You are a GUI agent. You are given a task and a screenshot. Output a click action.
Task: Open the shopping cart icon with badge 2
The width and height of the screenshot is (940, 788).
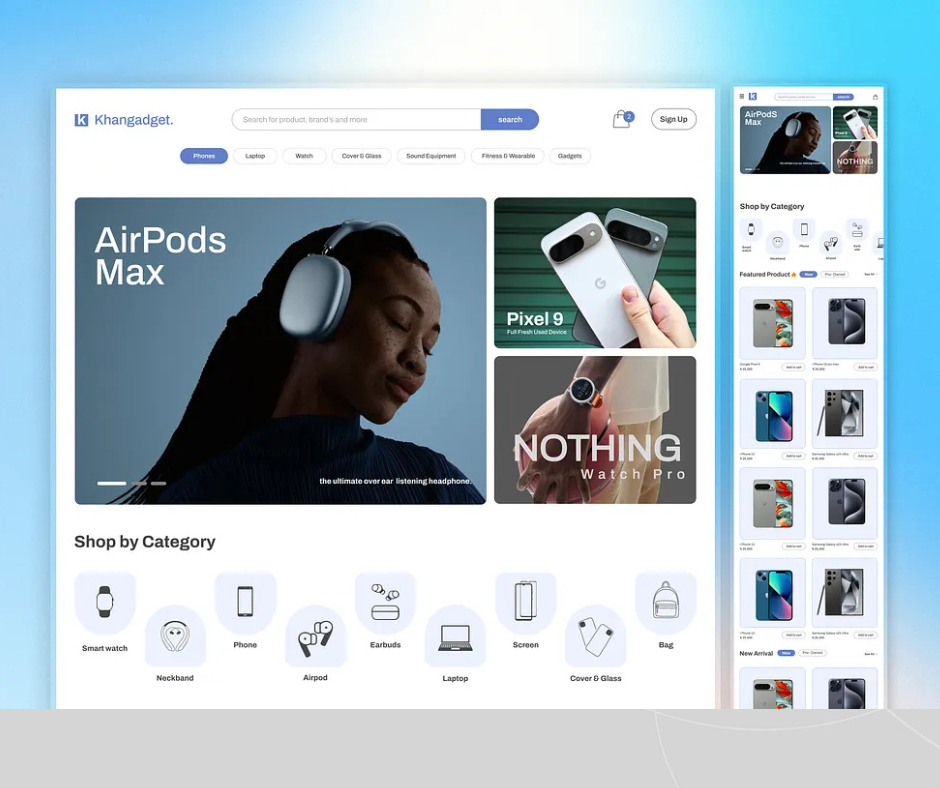(x=622, y=119)
